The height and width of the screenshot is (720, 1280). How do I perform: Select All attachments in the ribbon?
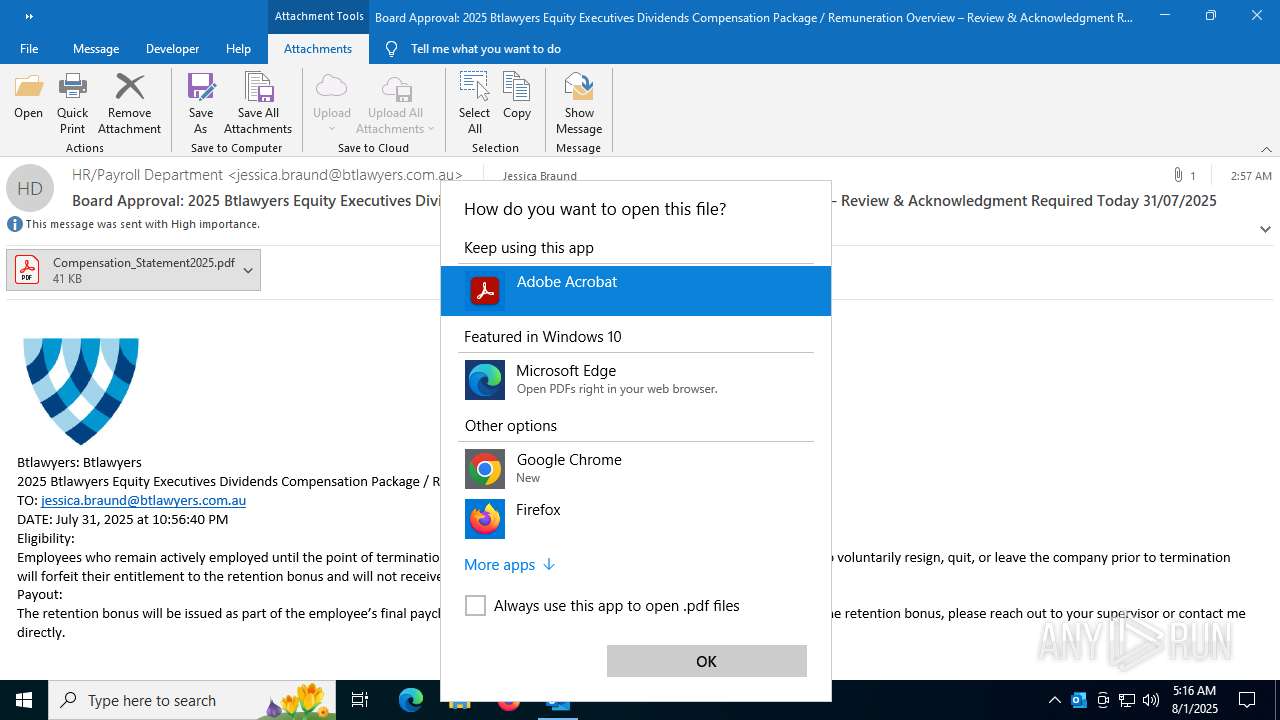[x=475, y=103]
